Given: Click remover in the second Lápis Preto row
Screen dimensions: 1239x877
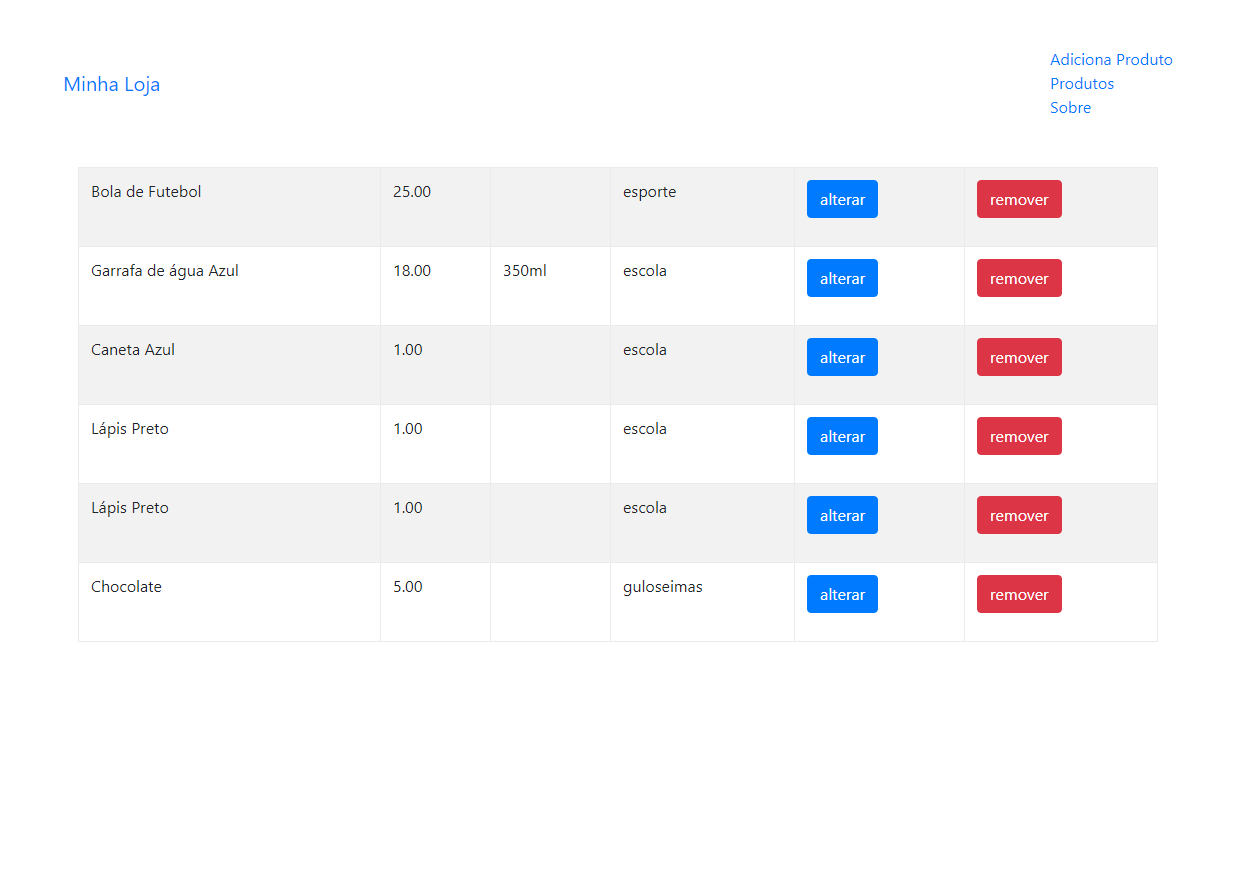Looking at the screenshot, I should 1019,515.
